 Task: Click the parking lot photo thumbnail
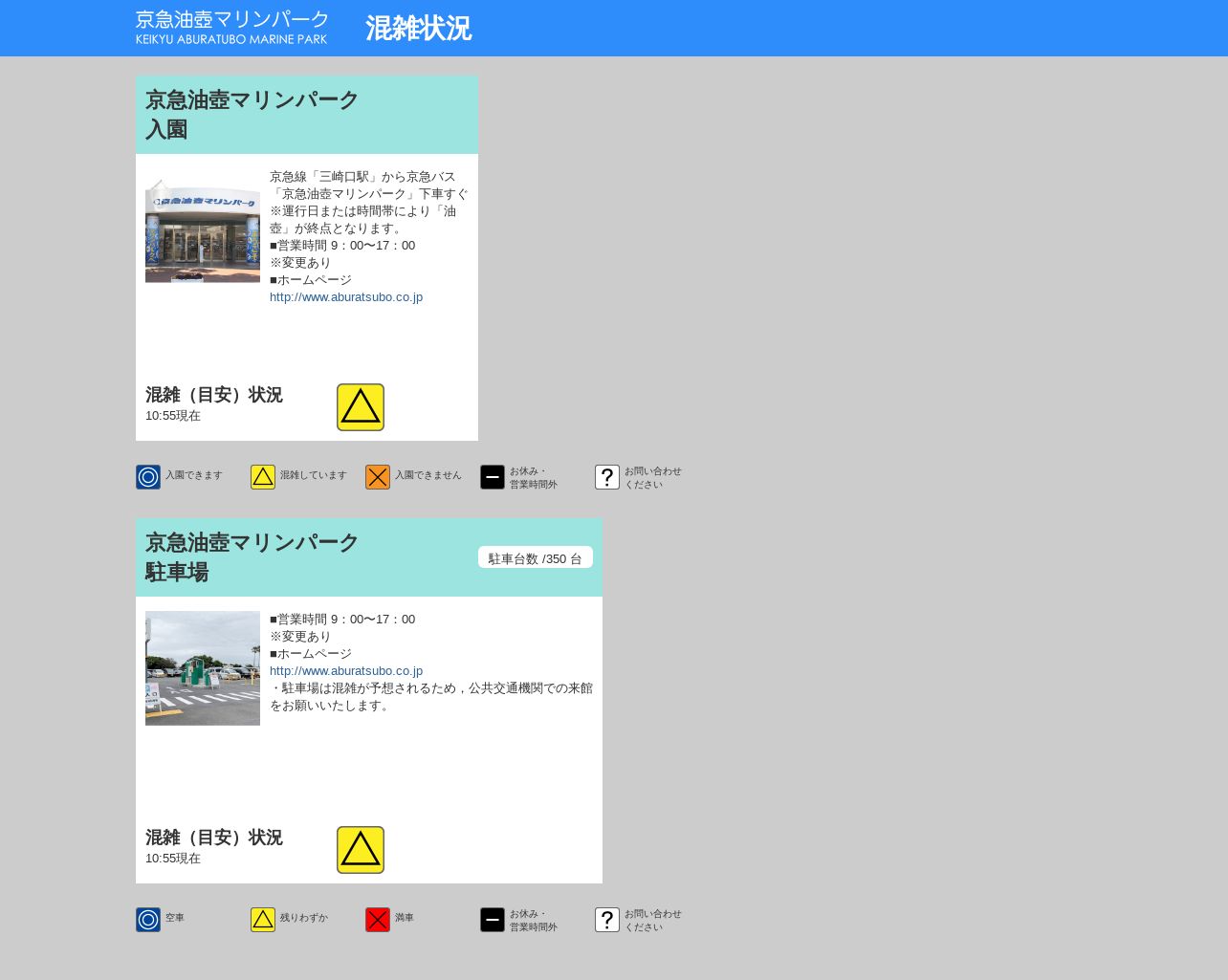coord(203,668)
